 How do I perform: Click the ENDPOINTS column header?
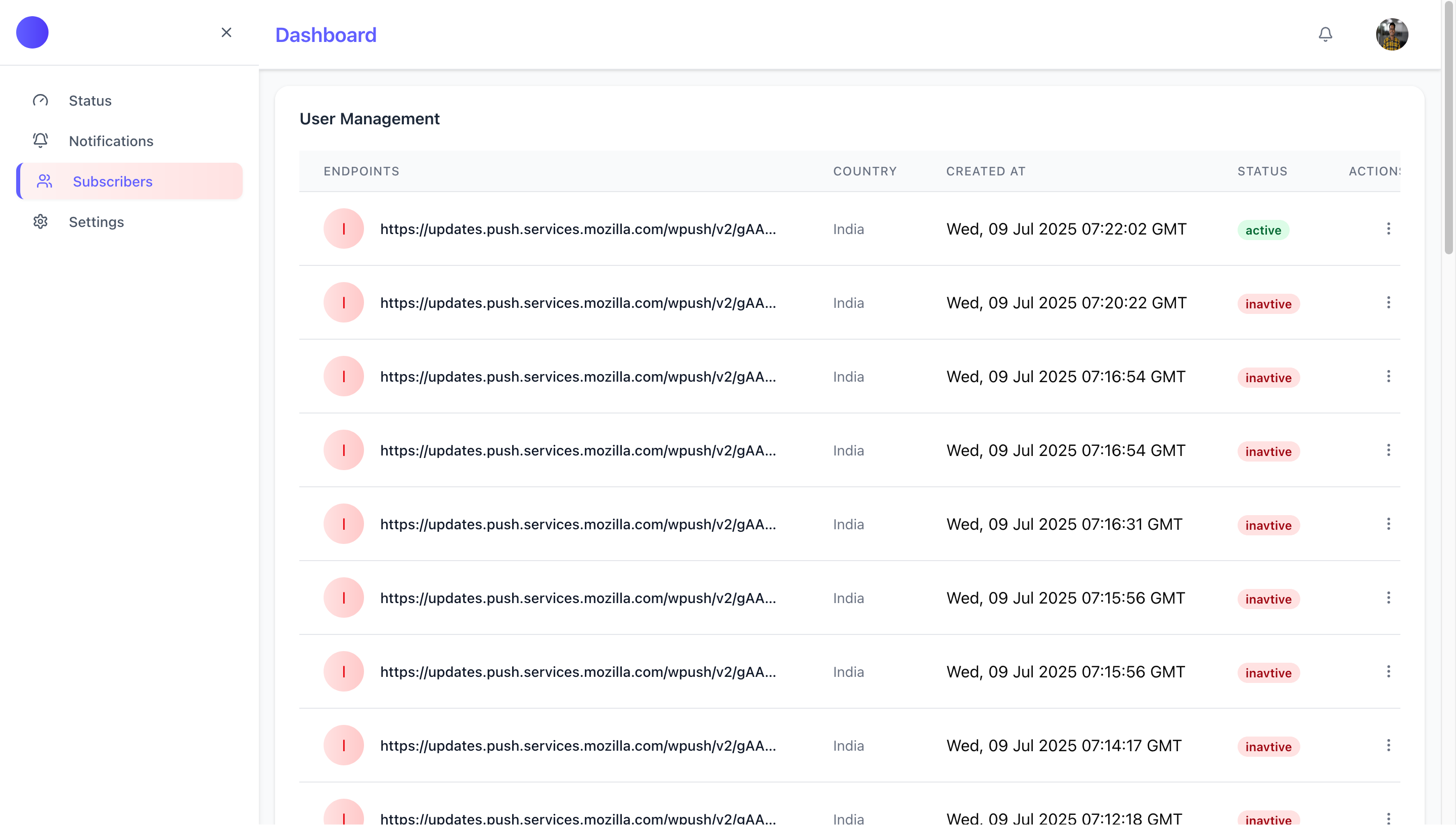(x=361, y=171)
